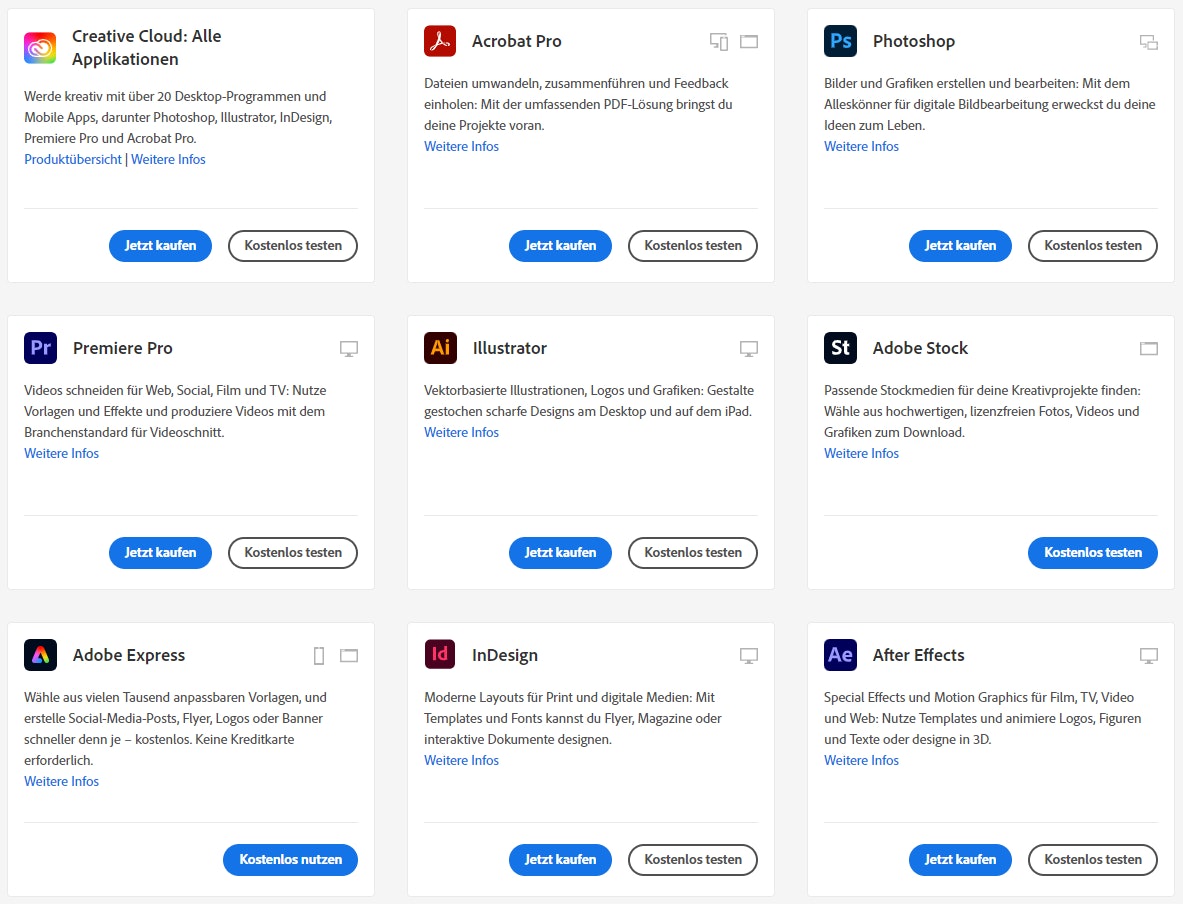
Task: Open Weitere Infos for Premiere Pro
Action: (x=61, y=453)
